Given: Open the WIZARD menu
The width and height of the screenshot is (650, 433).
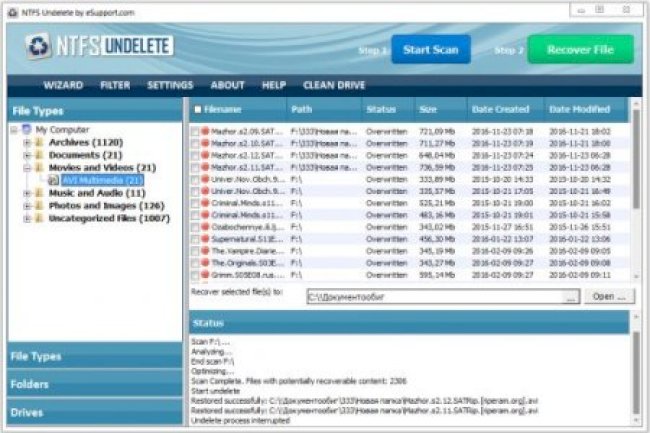Looking at the screenshot, I should (x=63, y=85).
